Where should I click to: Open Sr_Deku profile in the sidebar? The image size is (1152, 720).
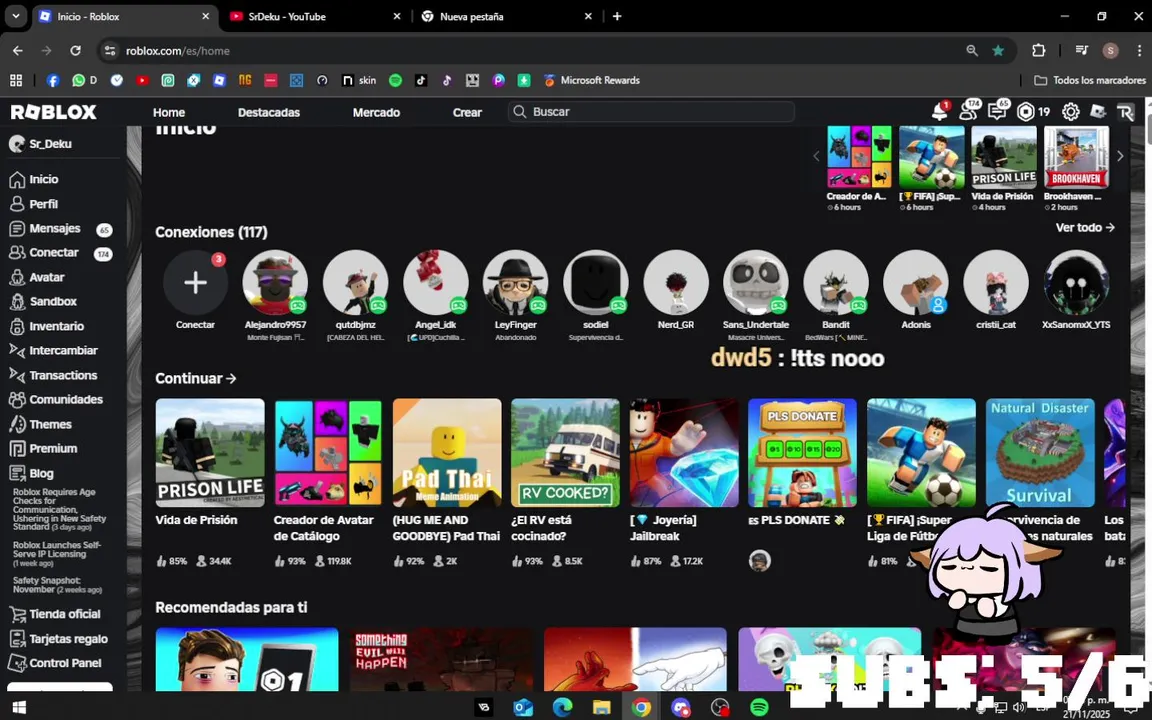pyautogui.click(x=41, y=144)
